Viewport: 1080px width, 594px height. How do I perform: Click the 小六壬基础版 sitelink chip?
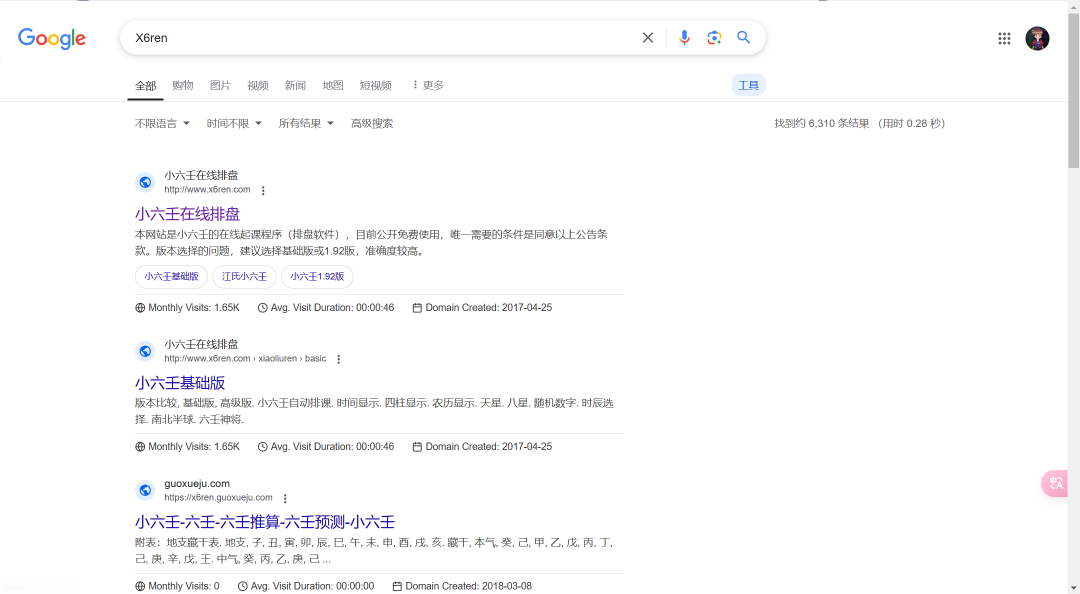[x=172, y=276]
